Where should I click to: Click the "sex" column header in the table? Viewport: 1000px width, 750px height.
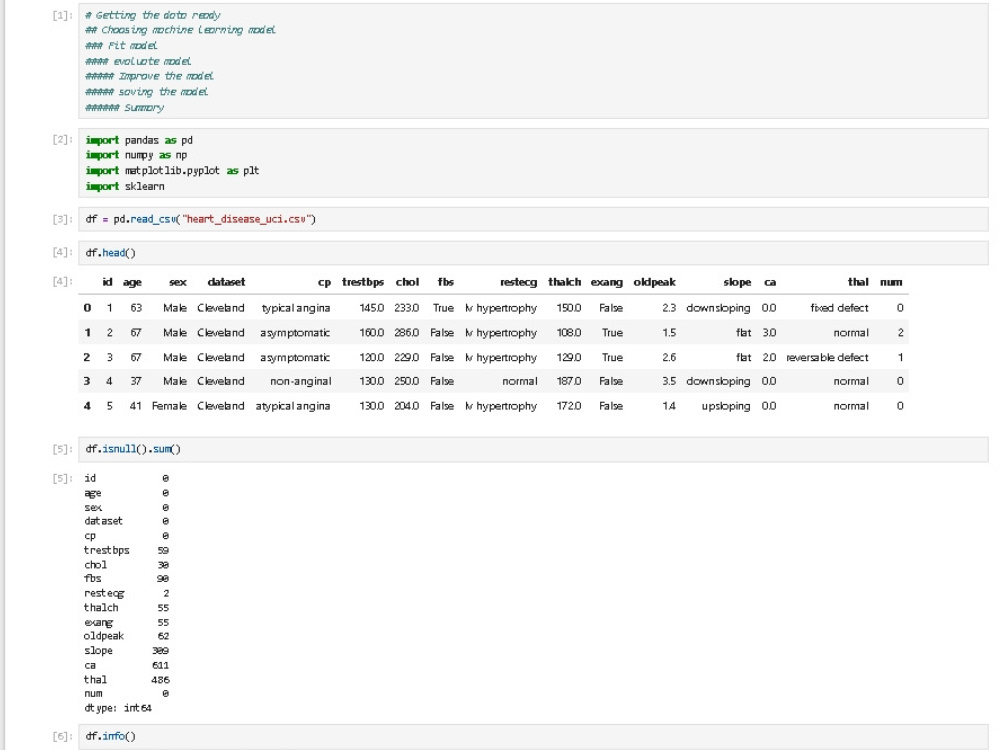[178, 282]
